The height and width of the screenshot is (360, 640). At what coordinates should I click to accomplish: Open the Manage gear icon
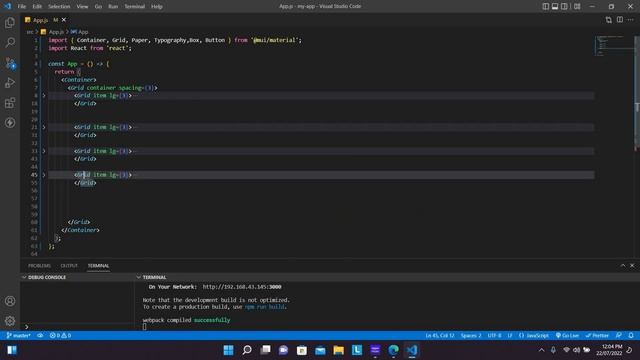10,321
